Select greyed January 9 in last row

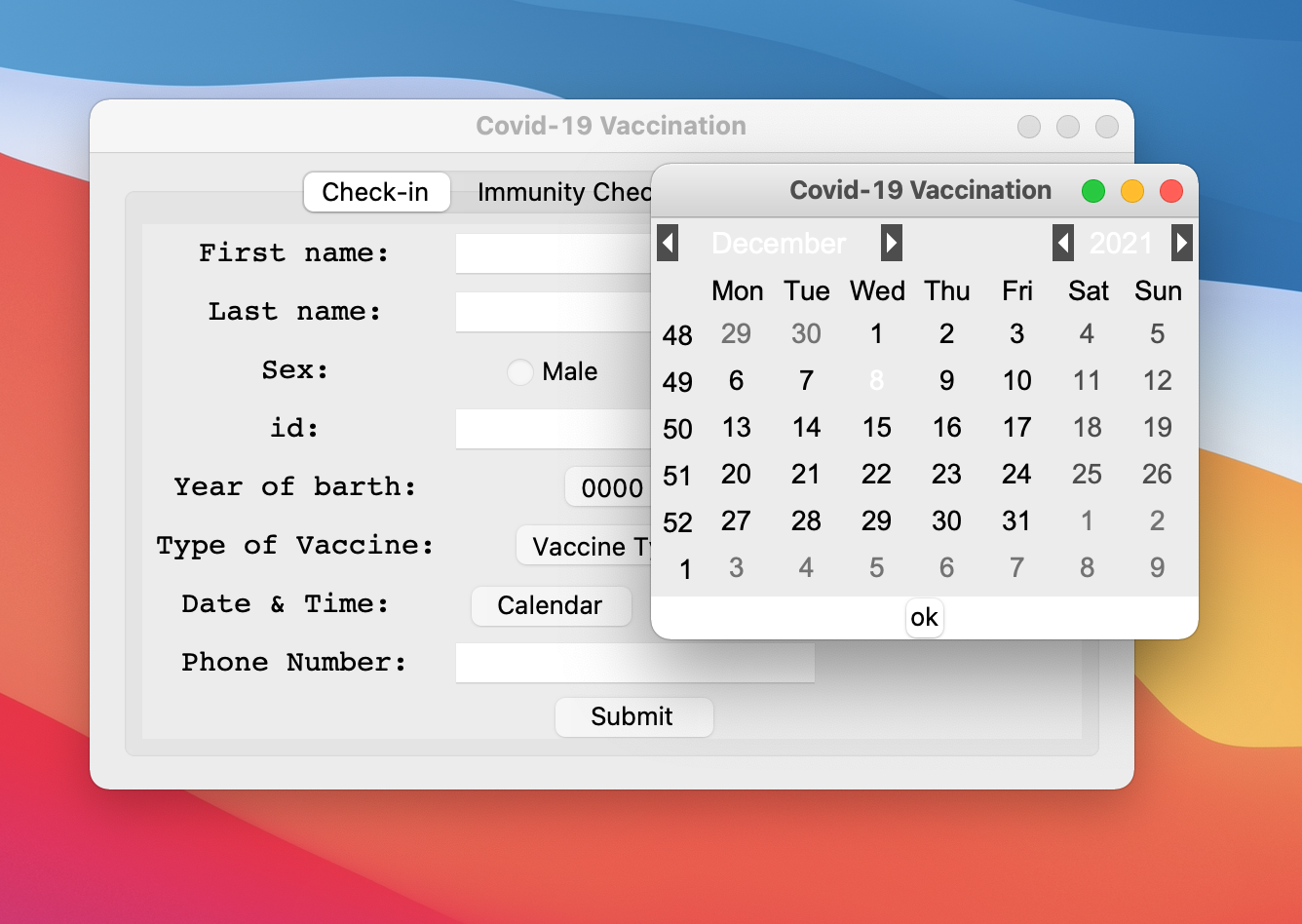pos(1158,568)
